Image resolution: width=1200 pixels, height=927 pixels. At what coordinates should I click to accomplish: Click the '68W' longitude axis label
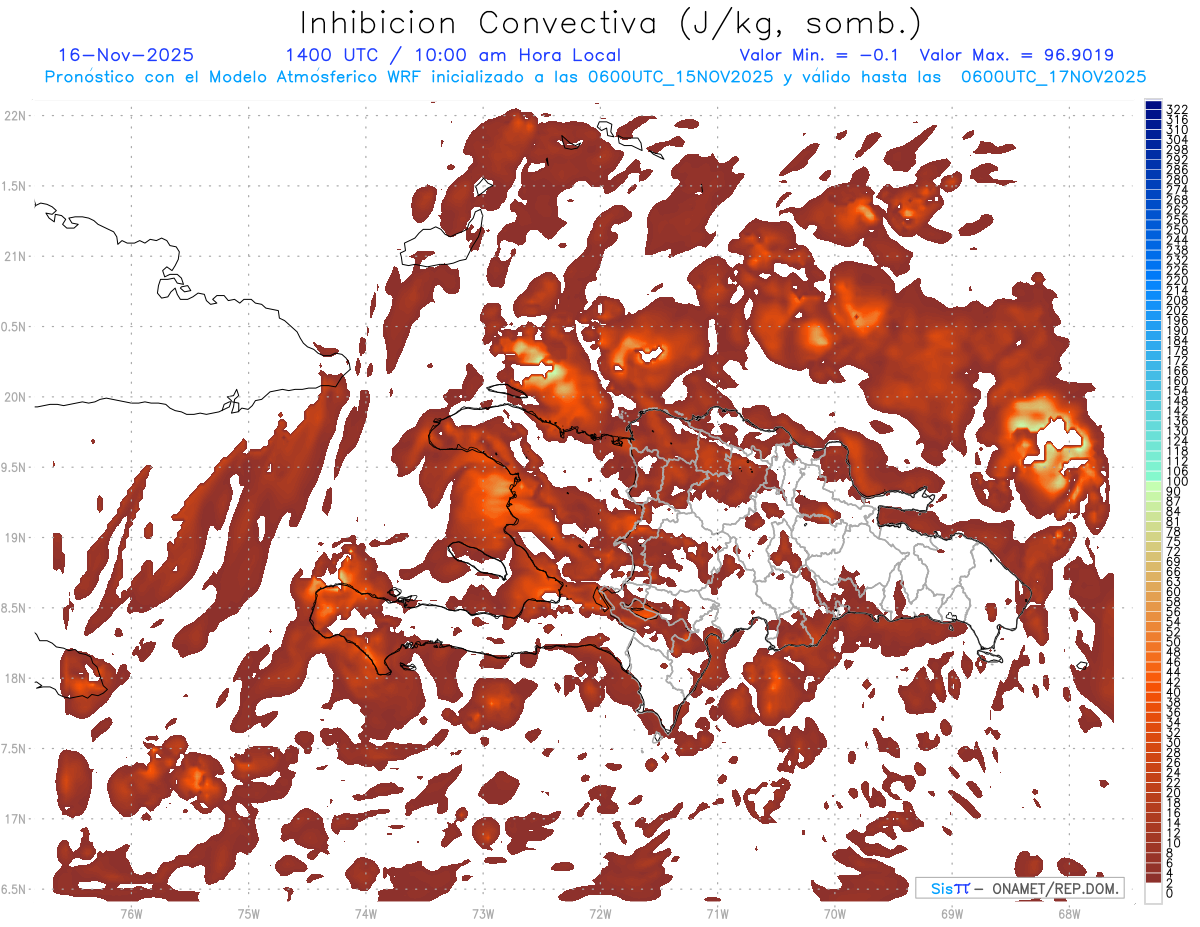[x=1068, y=913]
